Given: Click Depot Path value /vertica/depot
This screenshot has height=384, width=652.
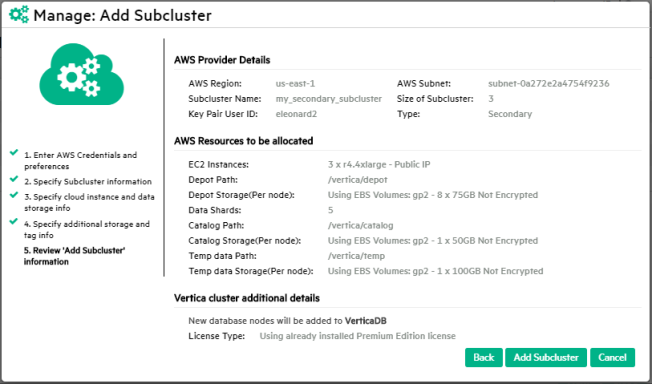Looking at the screenshot, I should (358, 180).
